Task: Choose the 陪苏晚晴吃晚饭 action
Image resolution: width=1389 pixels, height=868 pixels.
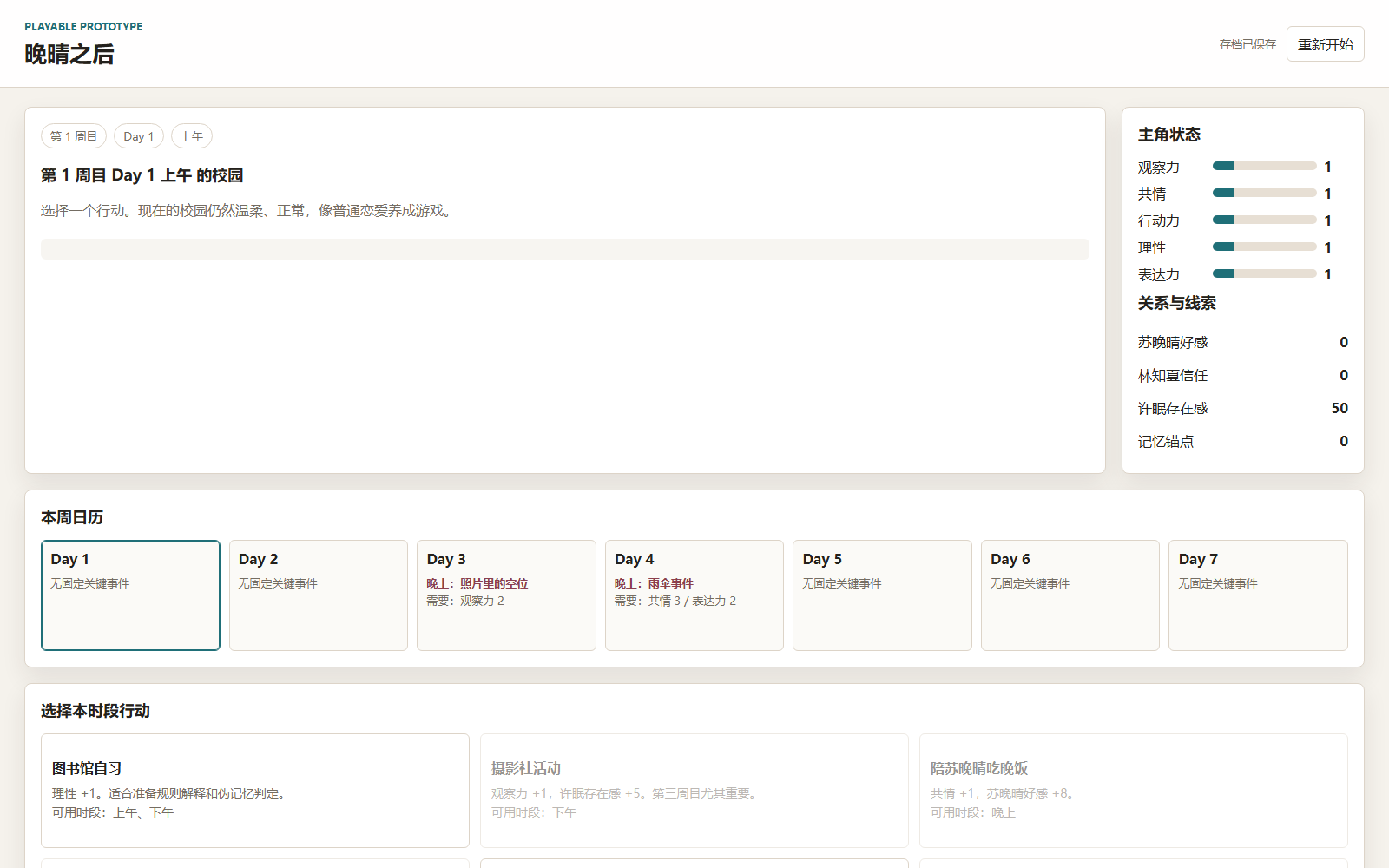Action: pos(1134,791)
